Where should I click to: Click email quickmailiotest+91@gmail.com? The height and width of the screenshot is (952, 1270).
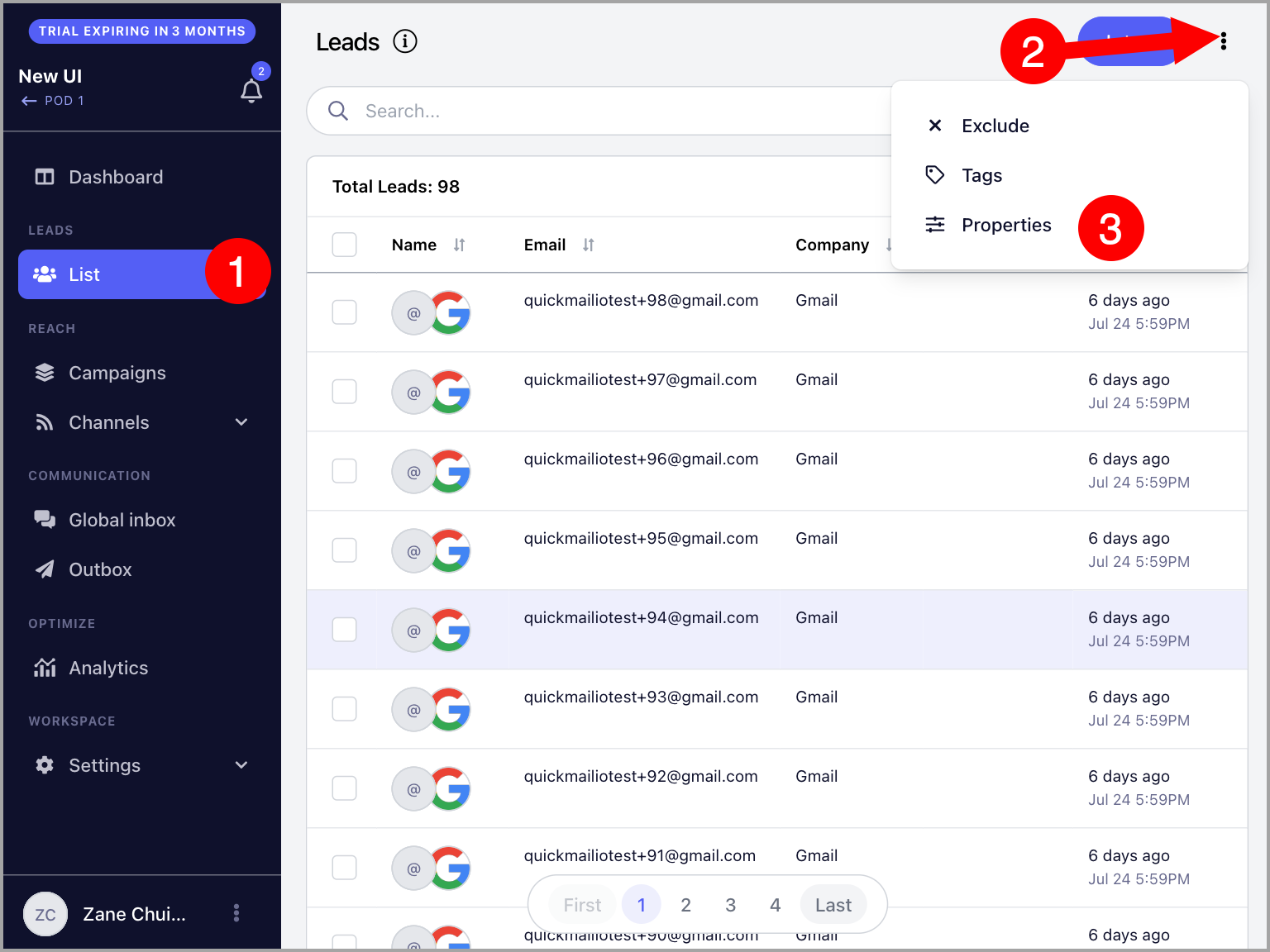tap(640, 855)
